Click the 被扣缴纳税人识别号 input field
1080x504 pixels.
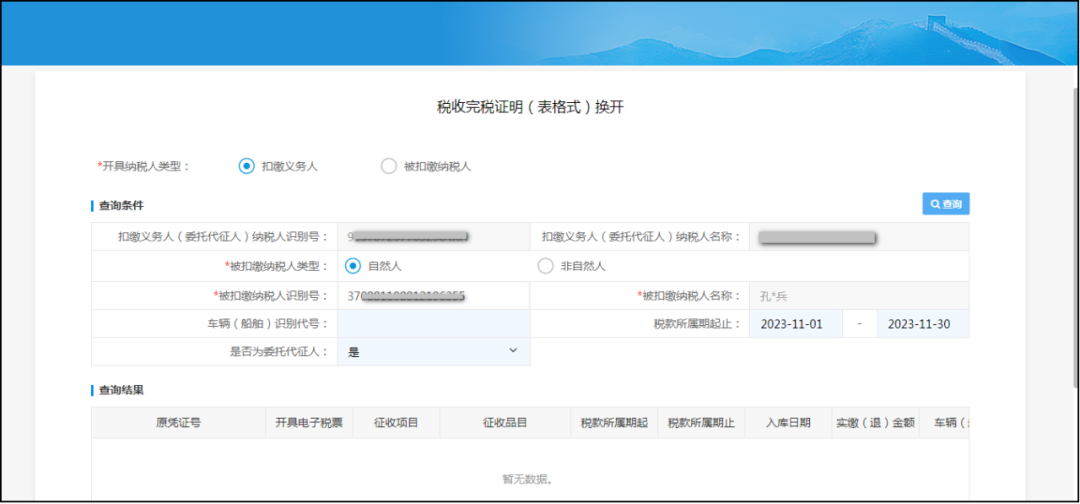(433, 296)
